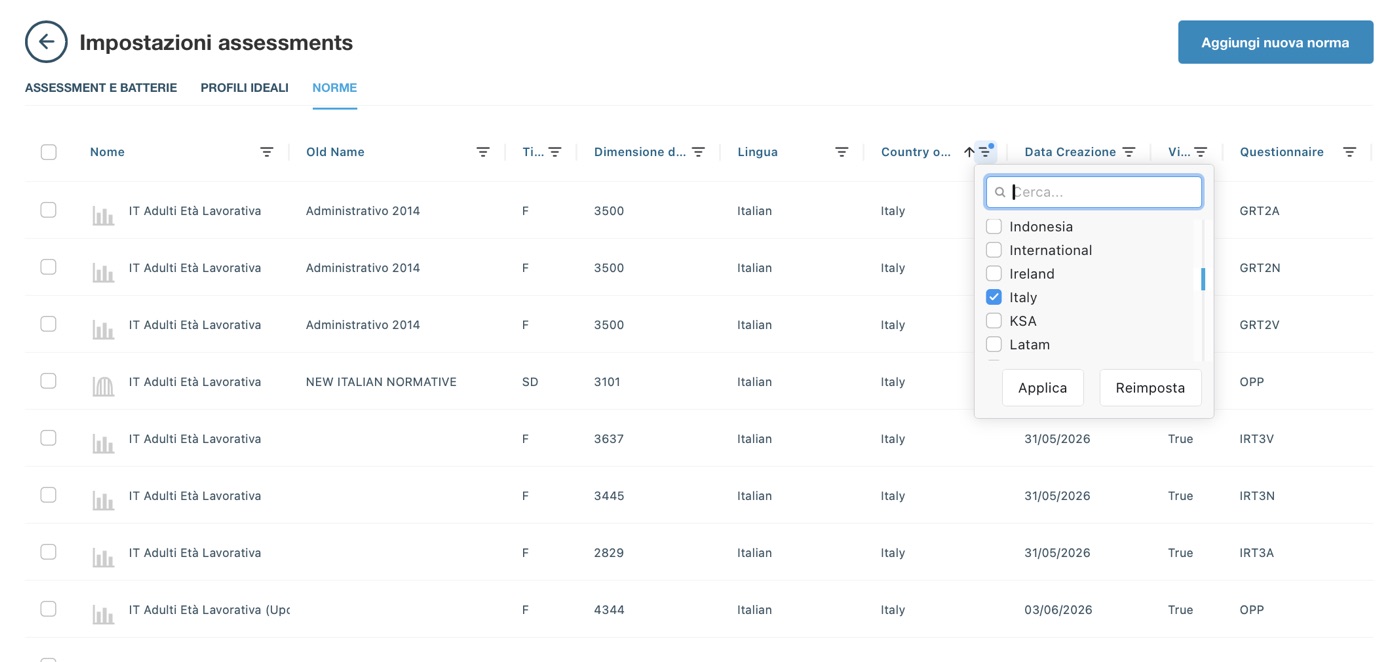Screen dimensions: 1400x662
Task: Click the search magnifier icon in filter popup
Action: pos(1000,192)
